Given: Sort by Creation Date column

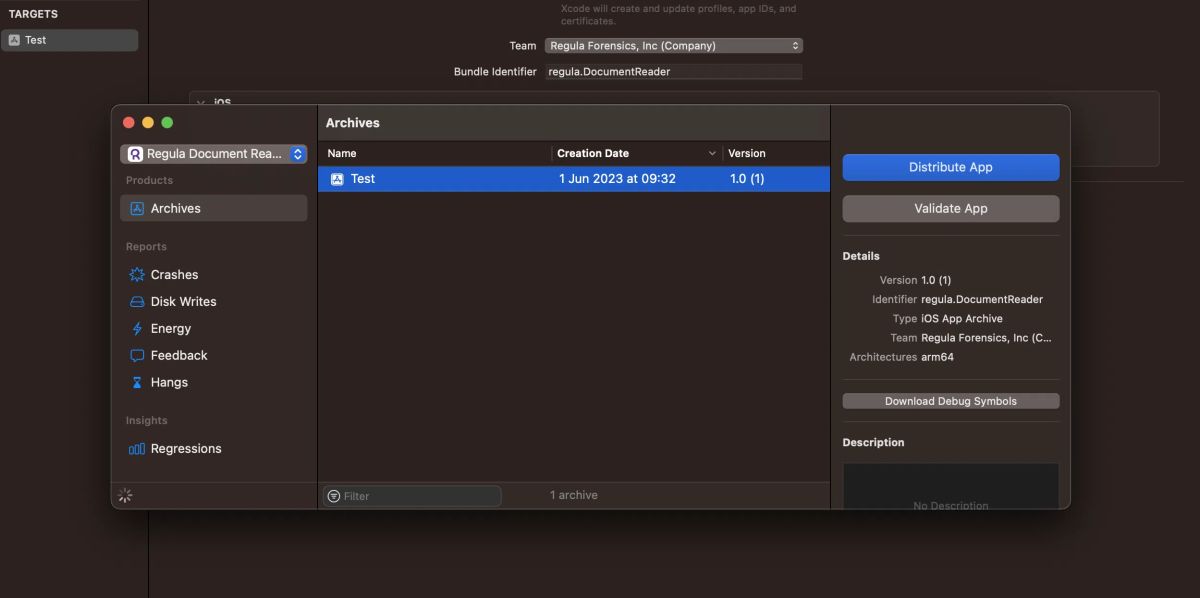Looking at the screenshot, I should pos(637,153).
